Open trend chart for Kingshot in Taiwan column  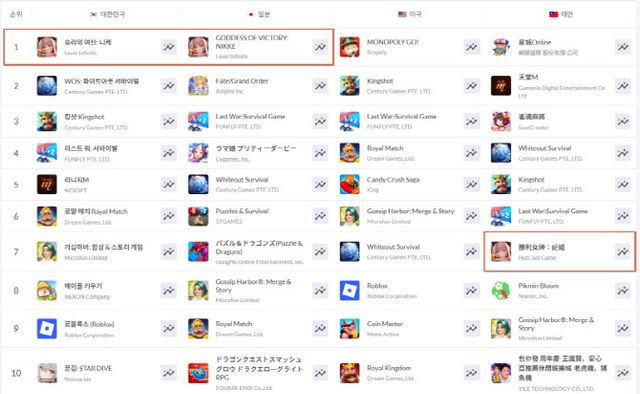point(623,184)
